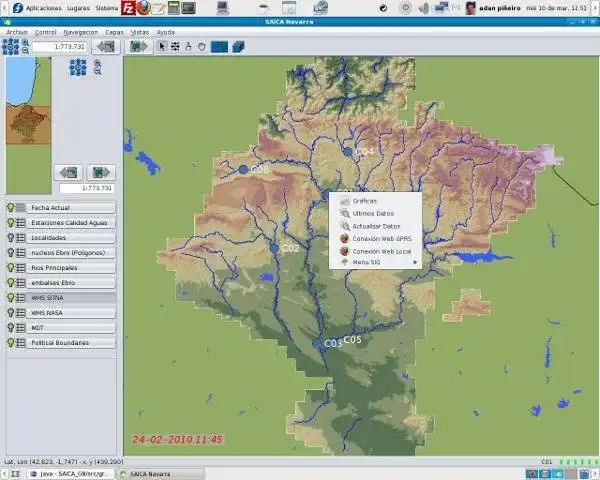Click the zoom-in magnifier in the main toolbar
Viewport: 600px width, 480px height.
pyautogui.click(x=25, y=42)
